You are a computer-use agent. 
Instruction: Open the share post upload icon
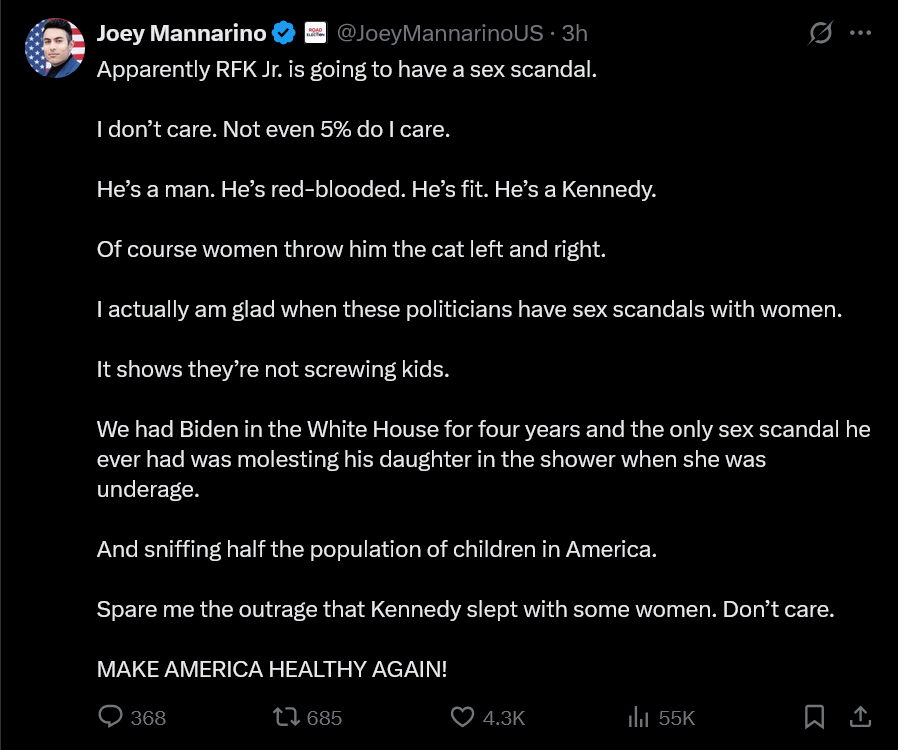(x=860, y=717)
